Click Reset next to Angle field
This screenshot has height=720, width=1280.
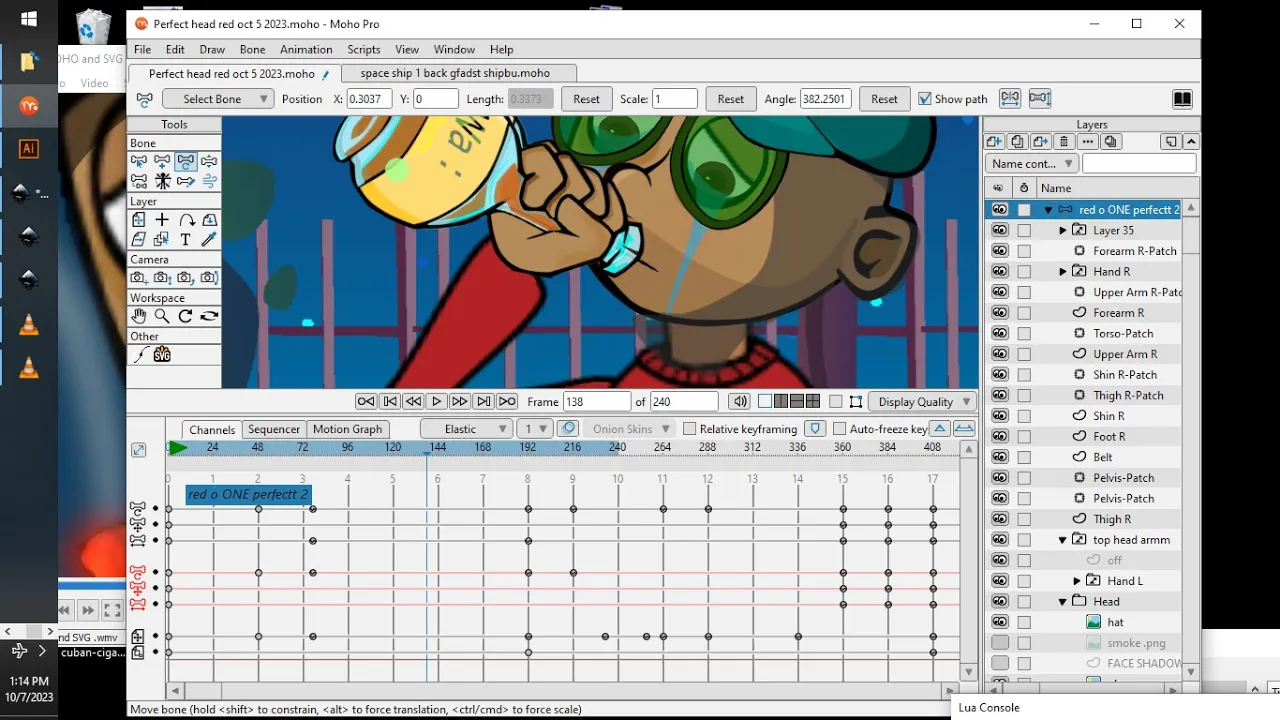pyautogui.click(x=884, y=99)
